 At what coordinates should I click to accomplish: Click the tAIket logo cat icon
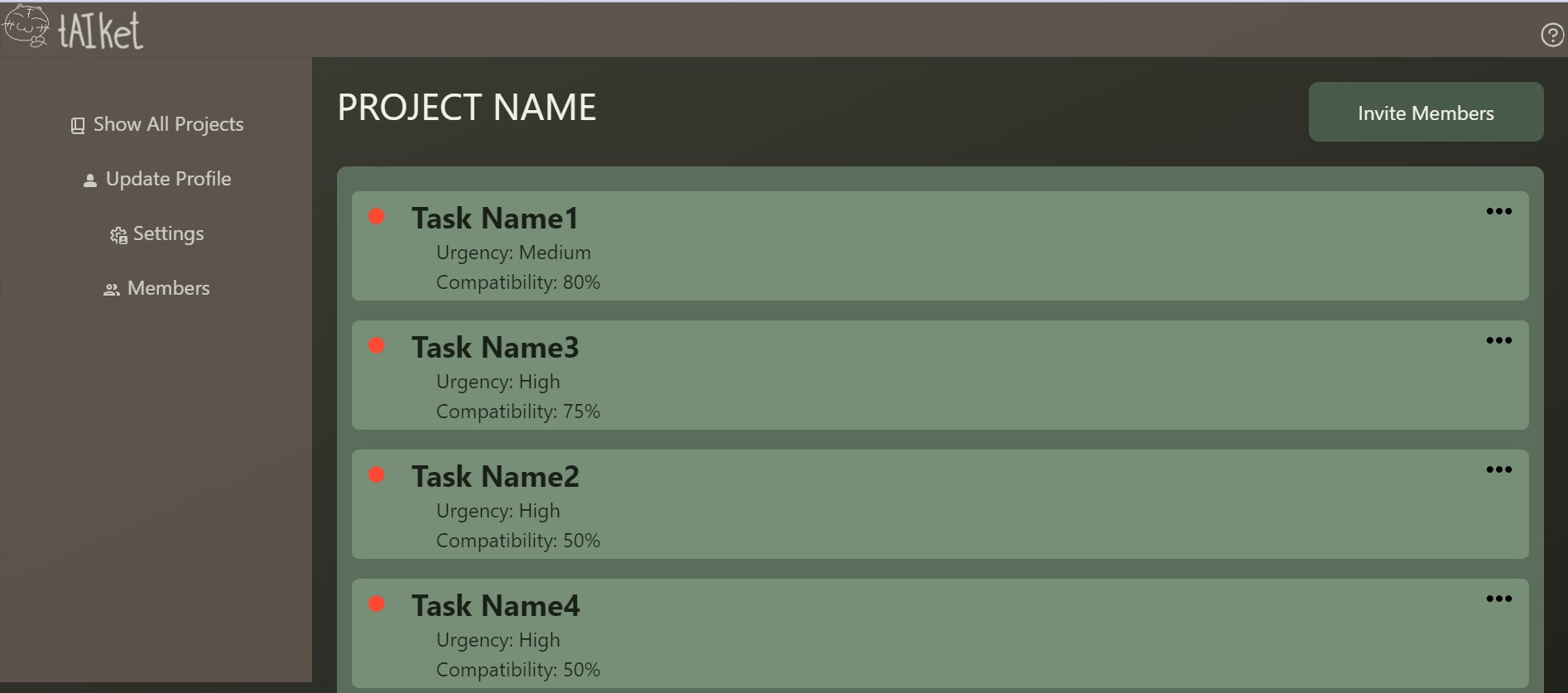coord(26,25)
